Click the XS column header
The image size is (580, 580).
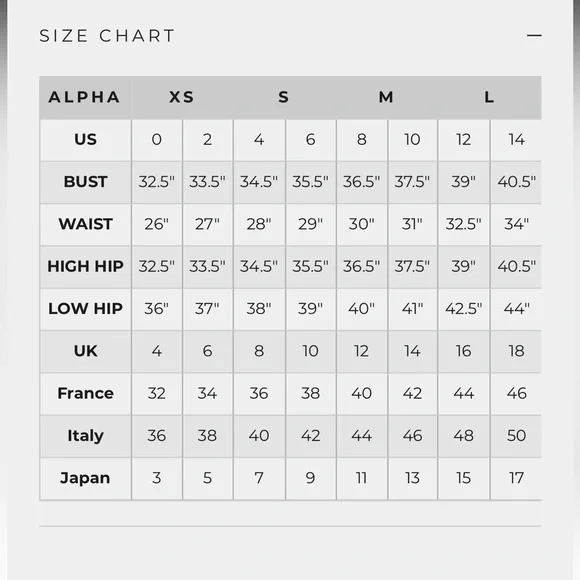[x=182, y=97]
